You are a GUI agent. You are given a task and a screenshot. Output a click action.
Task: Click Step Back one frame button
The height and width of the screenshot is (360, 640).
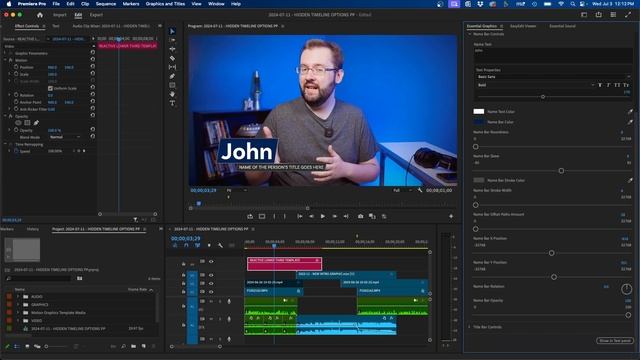(311, 216)
